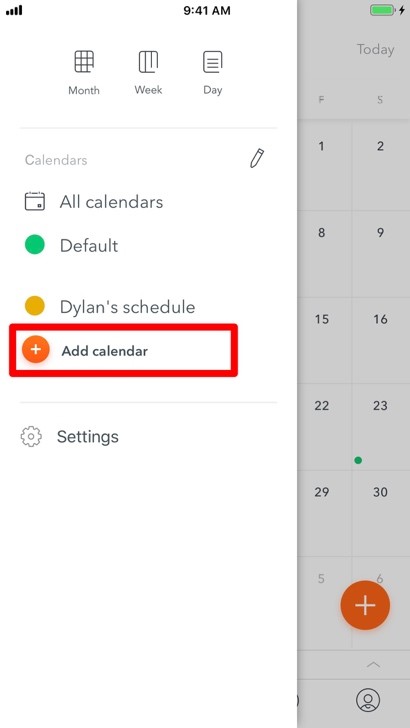Image resolution: width=410 pixels, height=728 pixels.
Task: Tap the large orange add event button
Action: [365, 605]
